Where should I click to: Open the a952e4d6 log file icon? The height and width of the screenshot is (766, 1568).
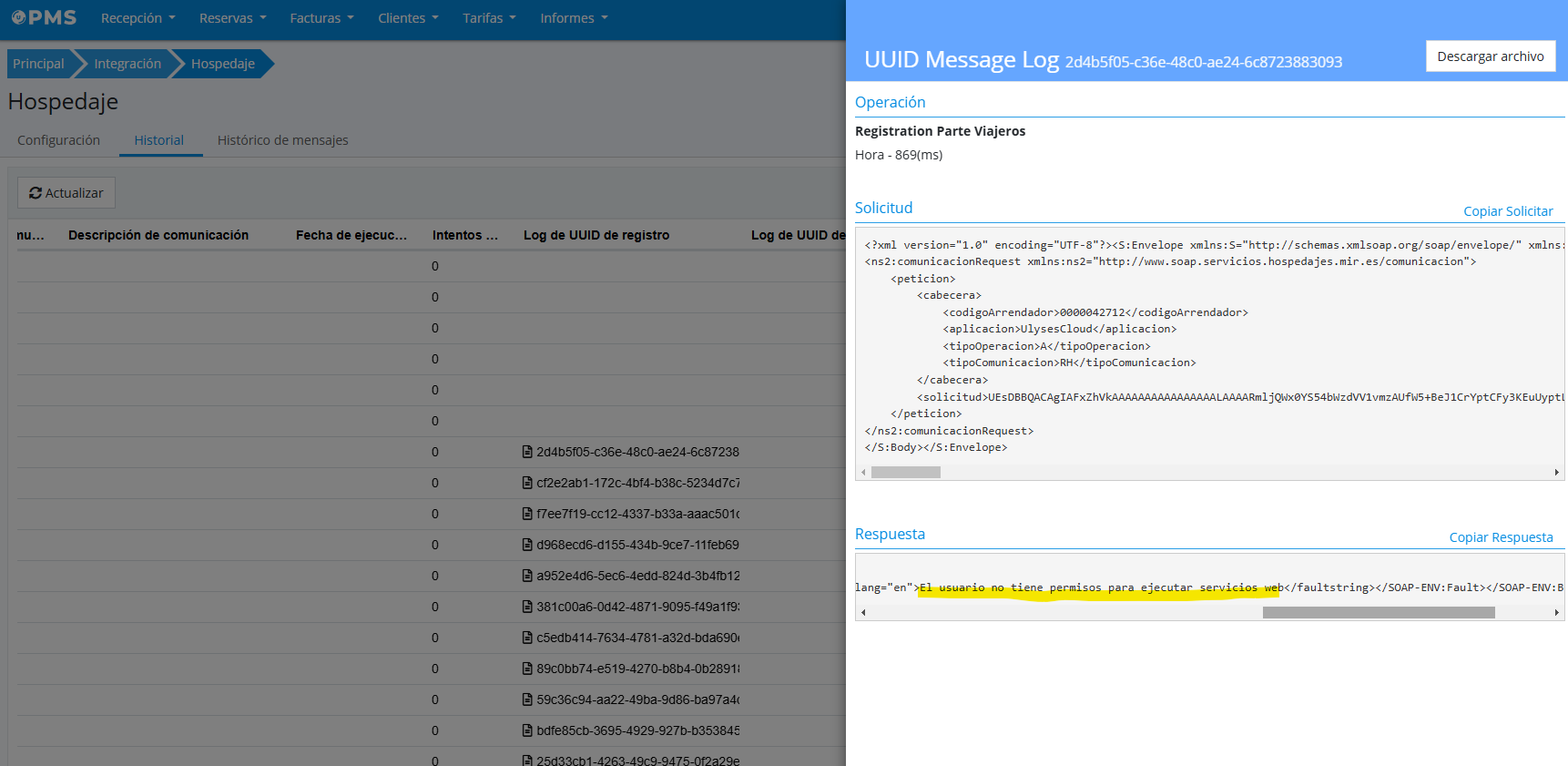click(x=527, y=576)
